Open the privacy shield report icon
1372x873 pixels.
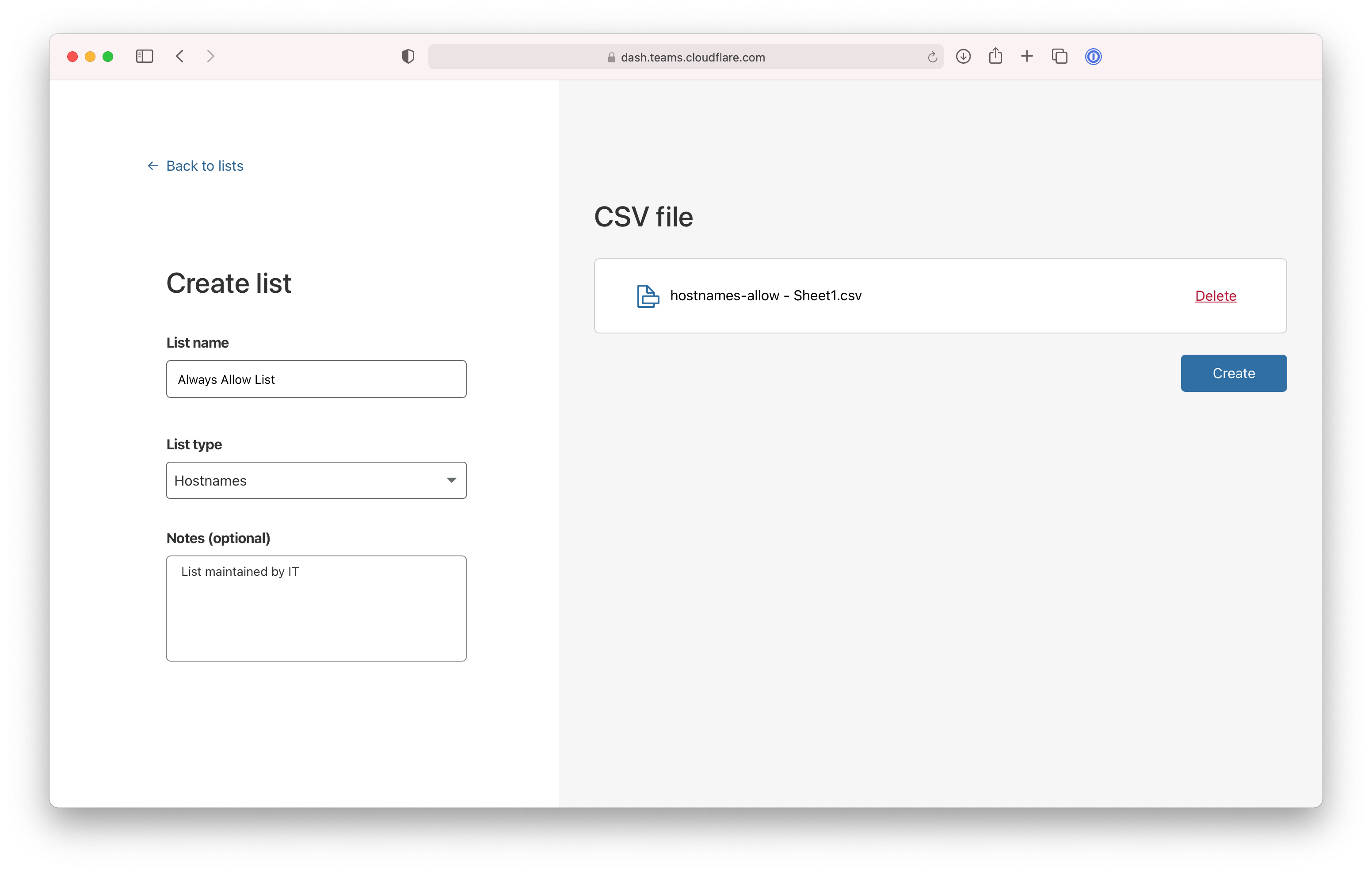pyautogui.click(x=408, y=57)
